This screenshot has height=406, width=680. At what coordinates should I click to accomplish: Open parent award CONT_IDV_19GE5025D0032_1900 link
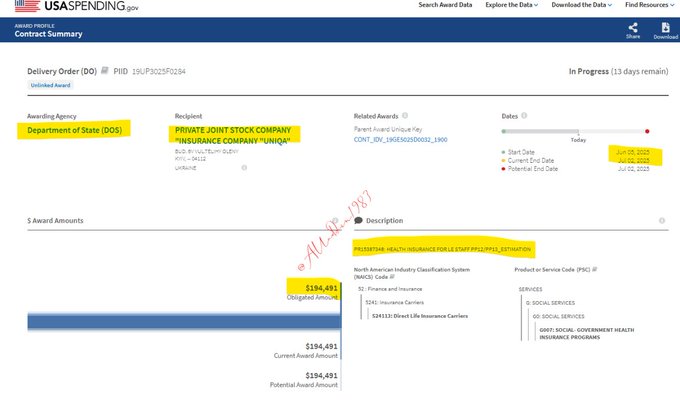[x=398, y=141]
